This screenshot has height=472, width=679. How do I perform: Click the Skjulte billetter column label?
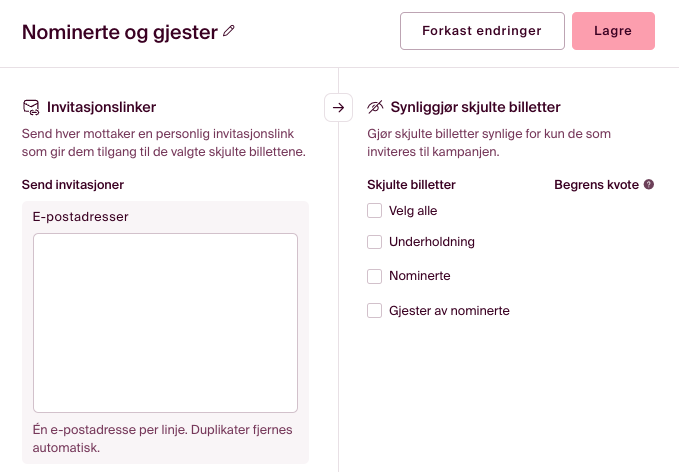pos(412,185)
